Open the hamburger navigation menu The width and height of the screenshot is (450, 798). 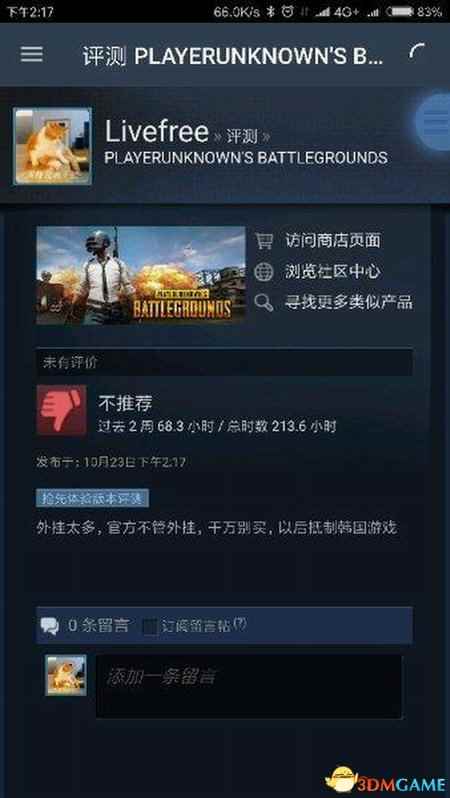coord(32,54)
